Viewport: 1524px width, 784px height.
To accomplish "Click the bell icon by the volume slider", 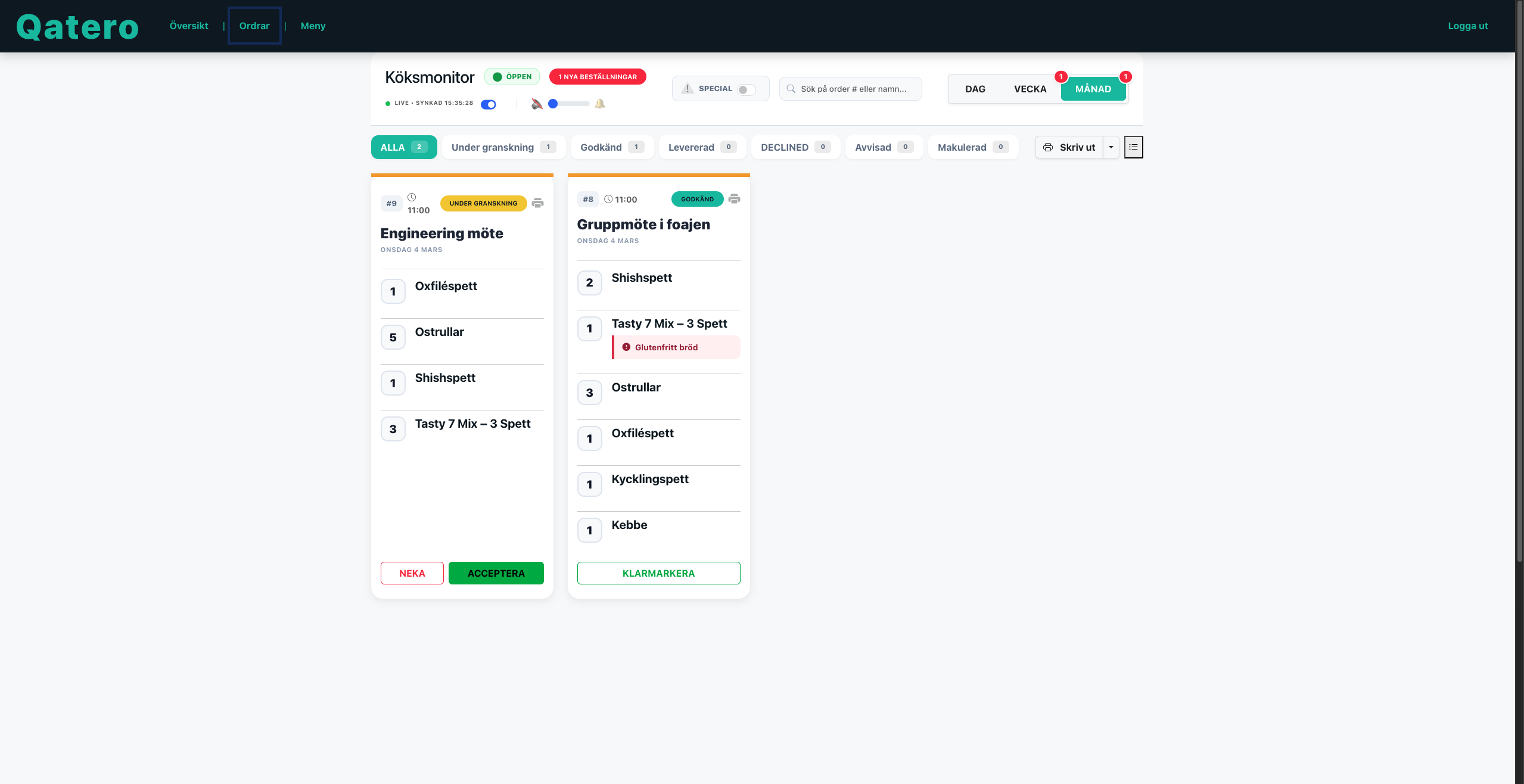I will [x=600, y=104].
